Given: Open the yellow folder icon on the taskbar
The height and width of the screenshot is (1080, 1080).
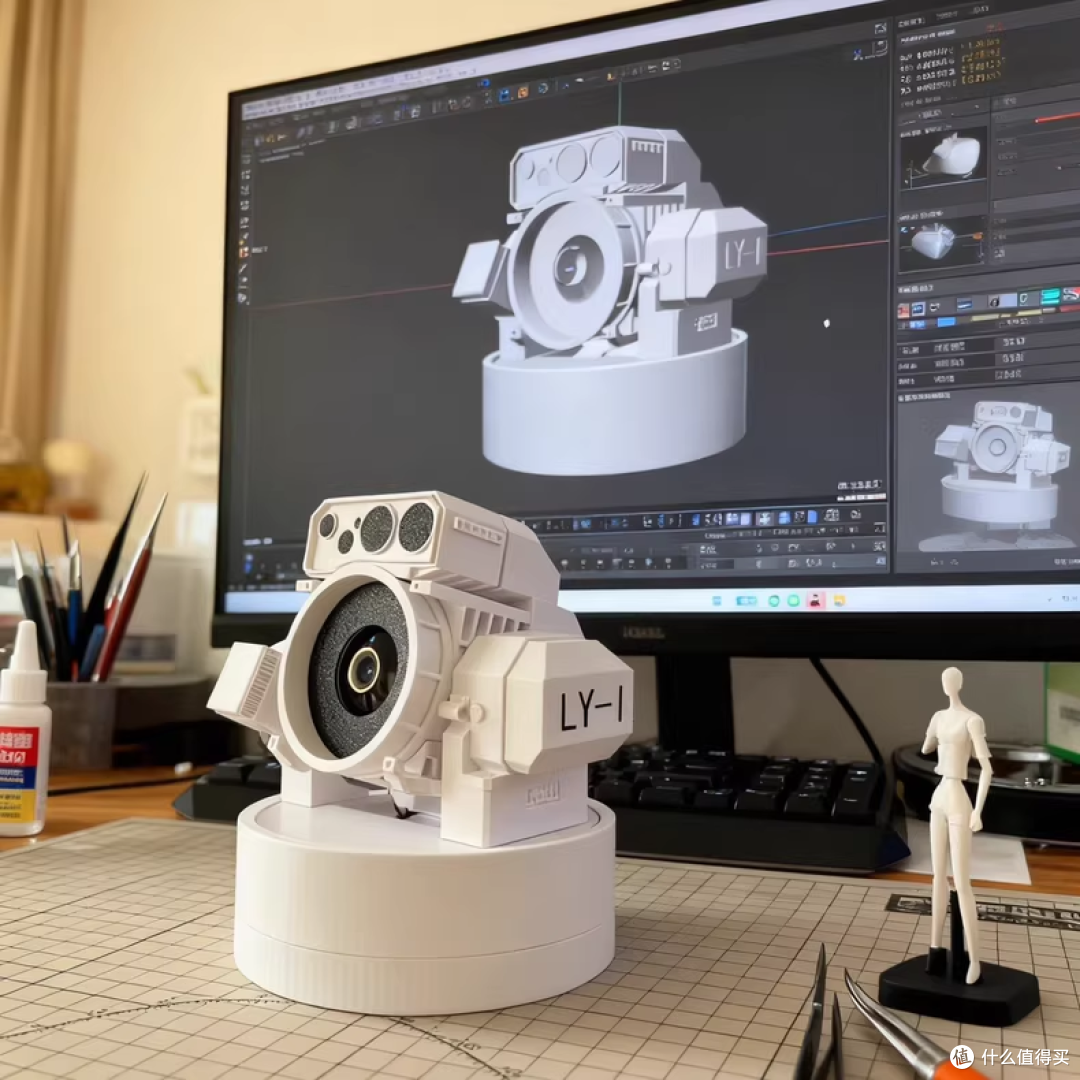Looking at the screenshot, I should 839,601.
